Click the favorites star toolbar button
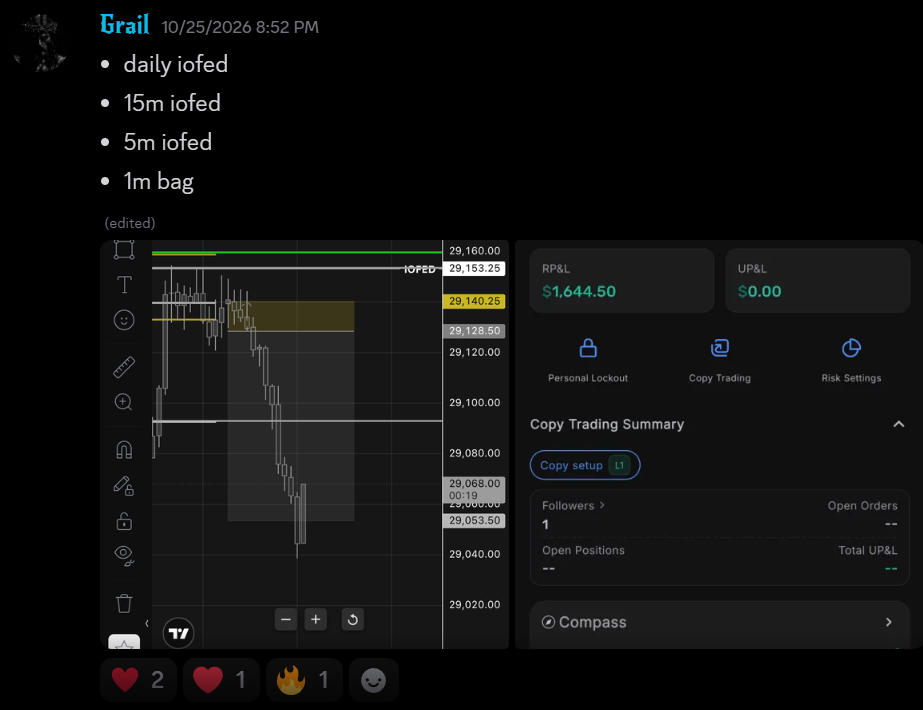The width and height of the screenshot is (923, 710). coord(124,642)
